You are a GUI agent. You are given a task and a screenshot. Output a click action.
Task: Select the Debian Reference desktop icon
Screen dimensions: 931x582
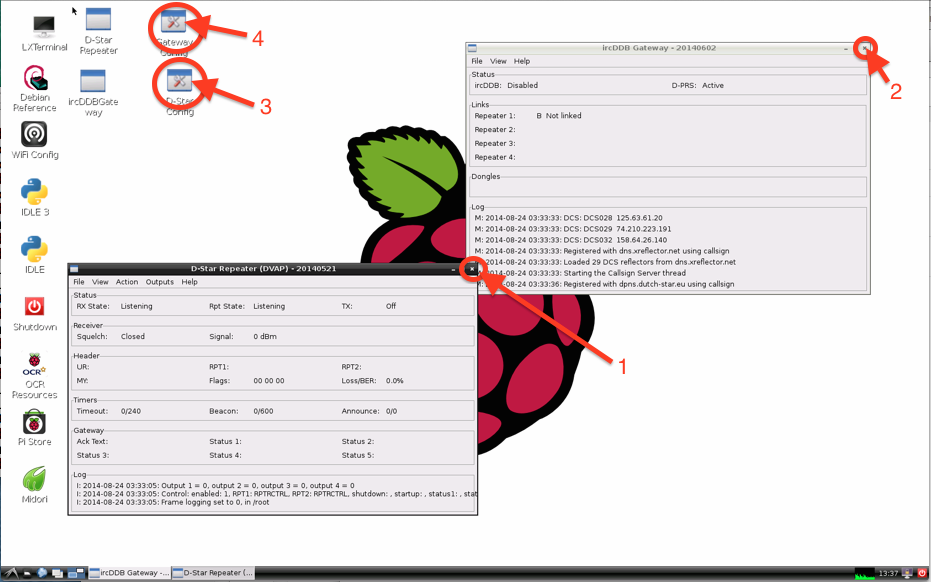34,79
